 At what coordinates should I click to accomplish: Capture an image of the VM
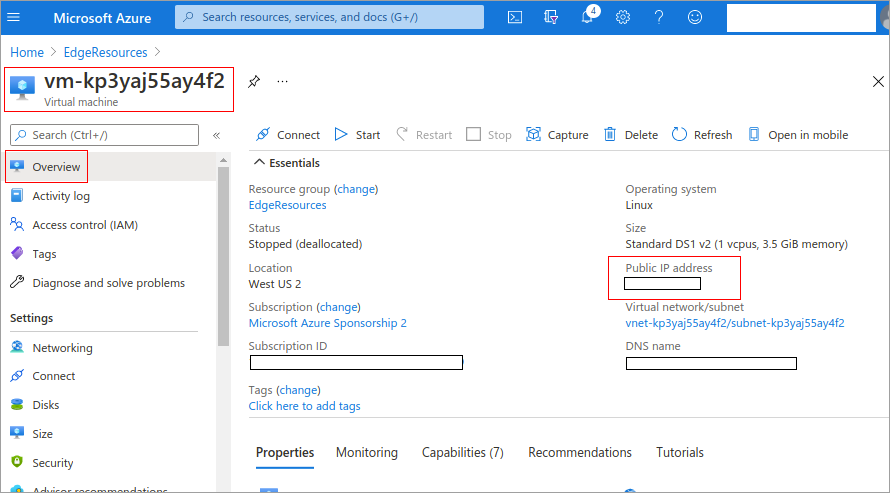coord(557,135)
